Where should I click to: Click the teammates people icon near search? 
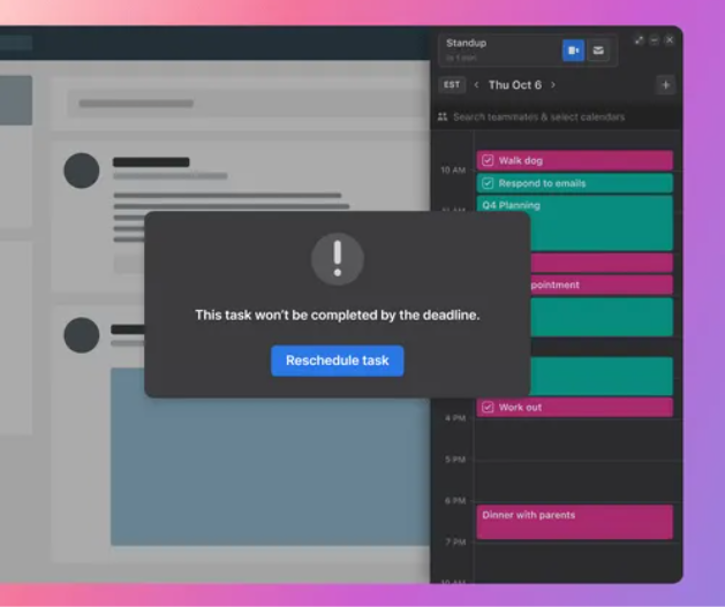tap(442, 117)
